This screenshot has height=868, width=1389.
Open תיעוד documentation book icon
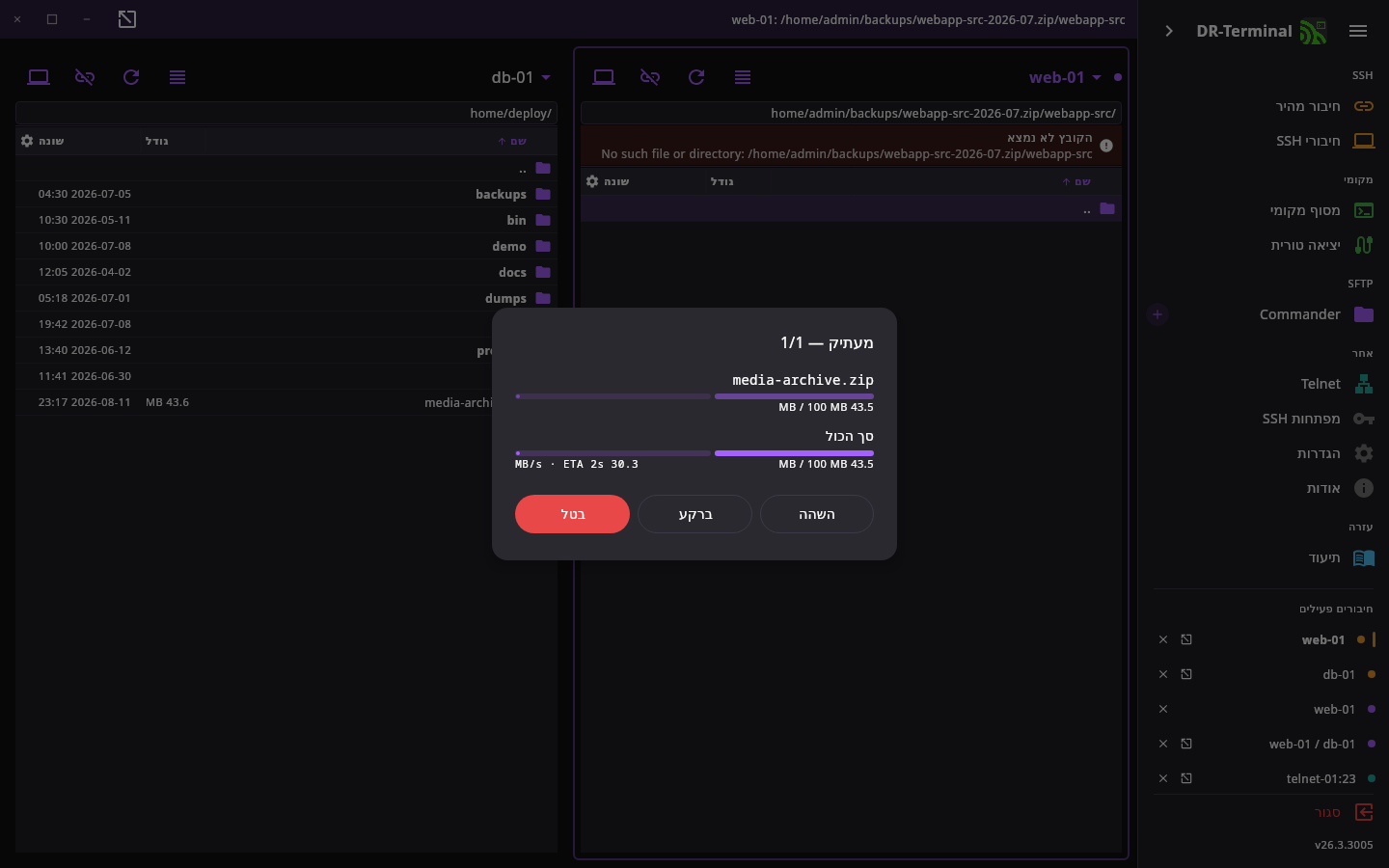pos(1364,557)
